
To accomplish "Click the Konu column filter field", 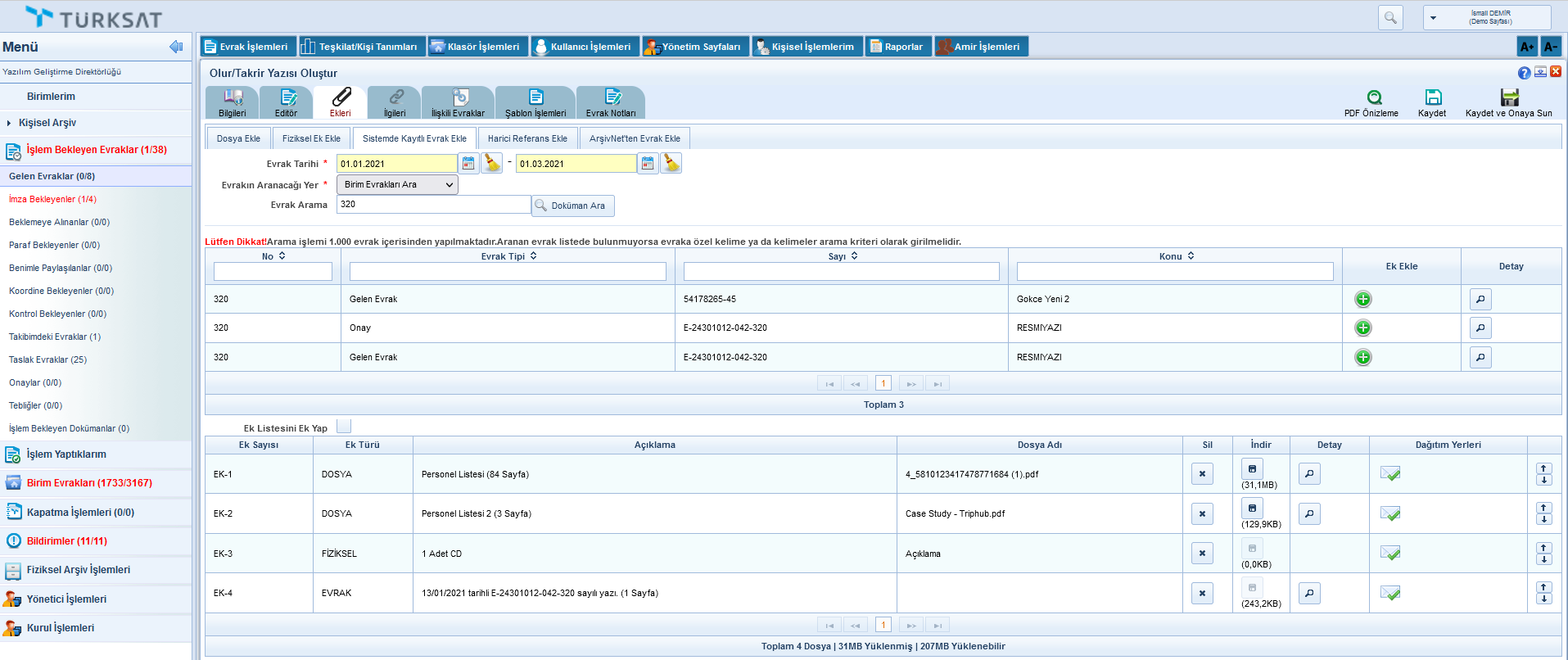I will [1174, 272].
